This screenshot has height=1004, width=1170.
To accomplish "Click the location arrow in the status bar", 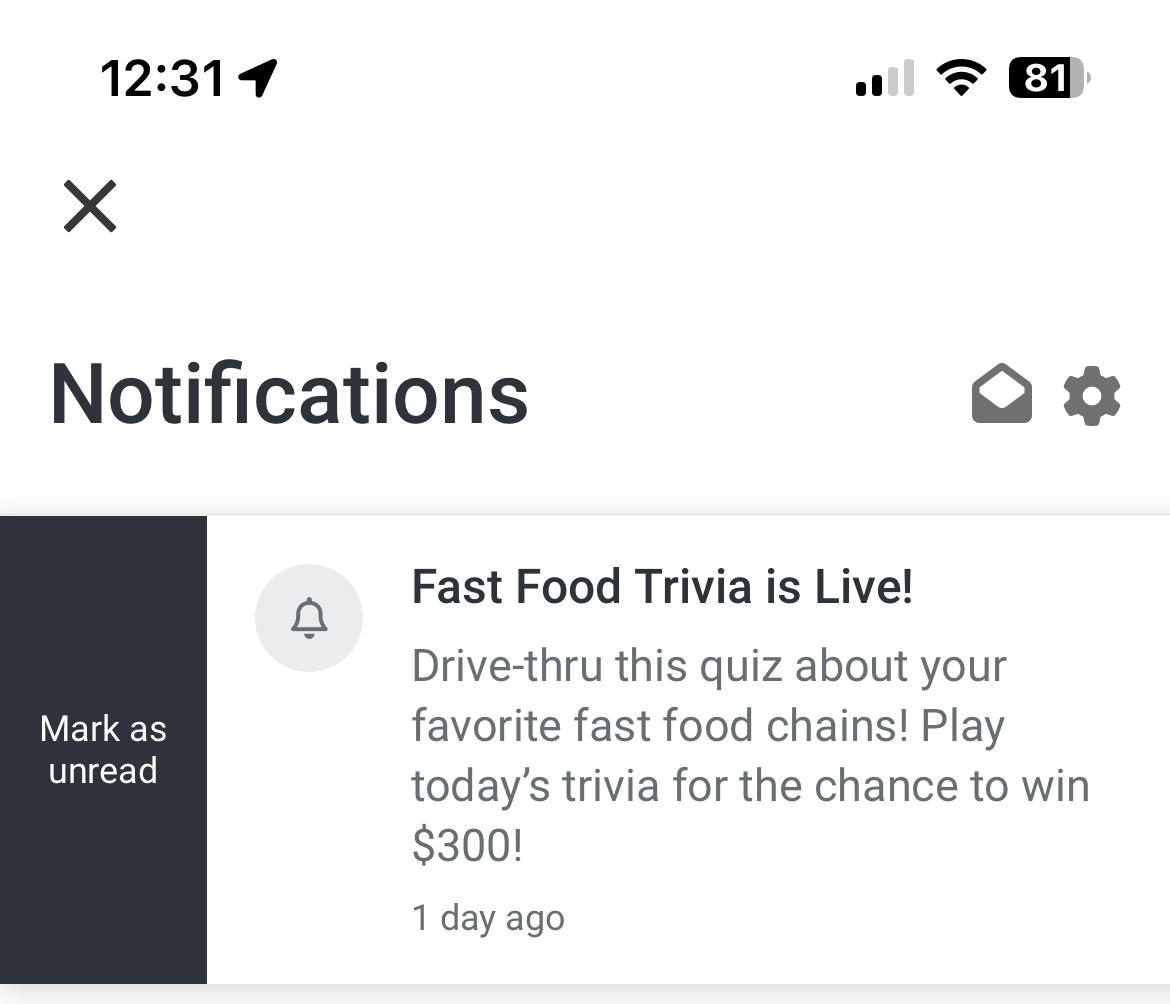I will tap(259, 79).
